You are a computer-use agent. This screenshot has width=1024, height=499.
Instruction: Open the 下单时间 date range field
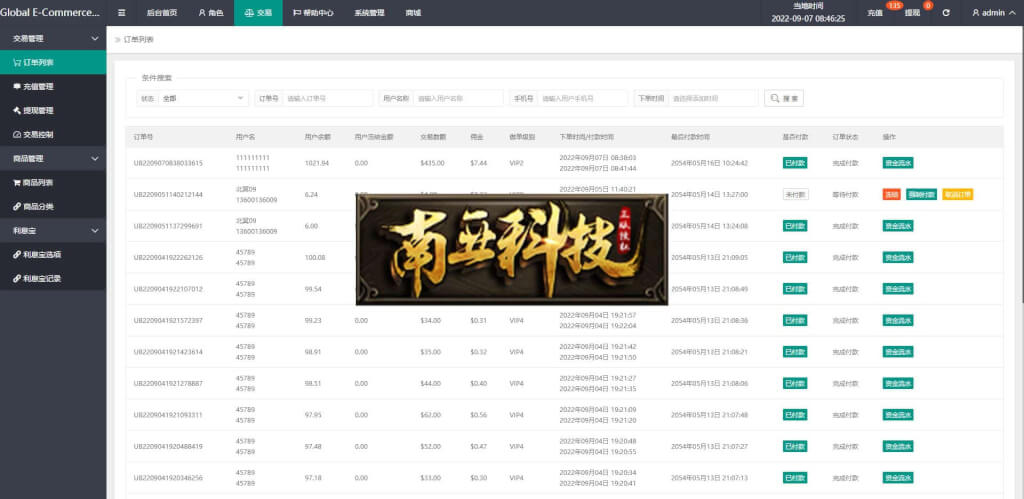coord(712,99)
